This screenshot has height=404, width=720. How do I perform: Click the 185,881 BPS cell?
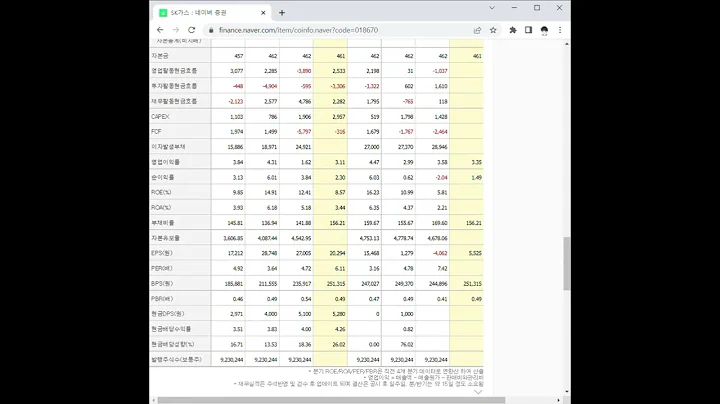click(234, 284)
